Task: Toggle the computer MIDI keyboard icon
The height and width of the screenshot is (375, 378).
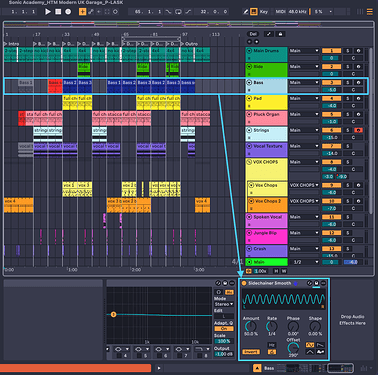Action: point(254,12)
